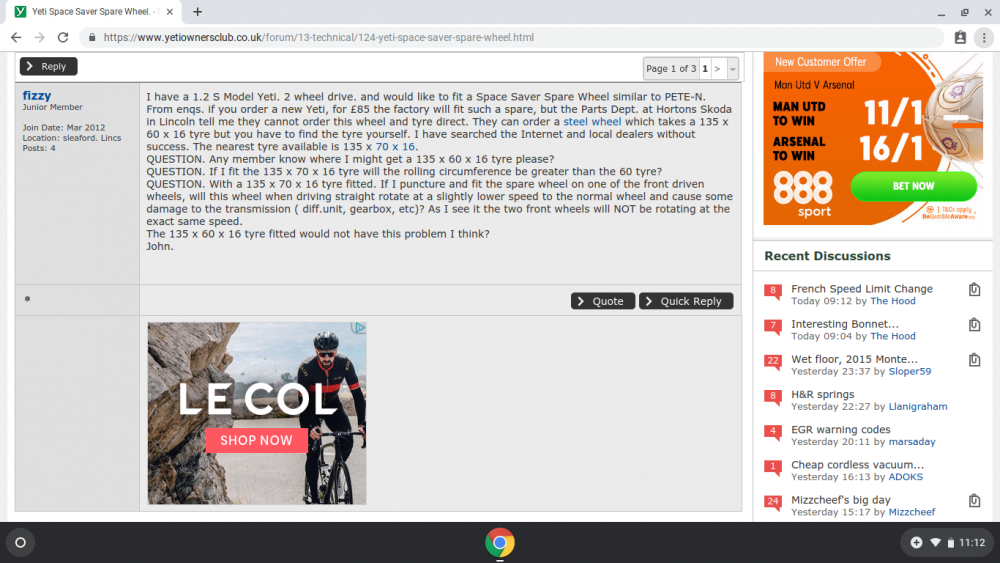Open Sloper59 profile link
The height and width of the screenshot is (563, 1000).
909,371
